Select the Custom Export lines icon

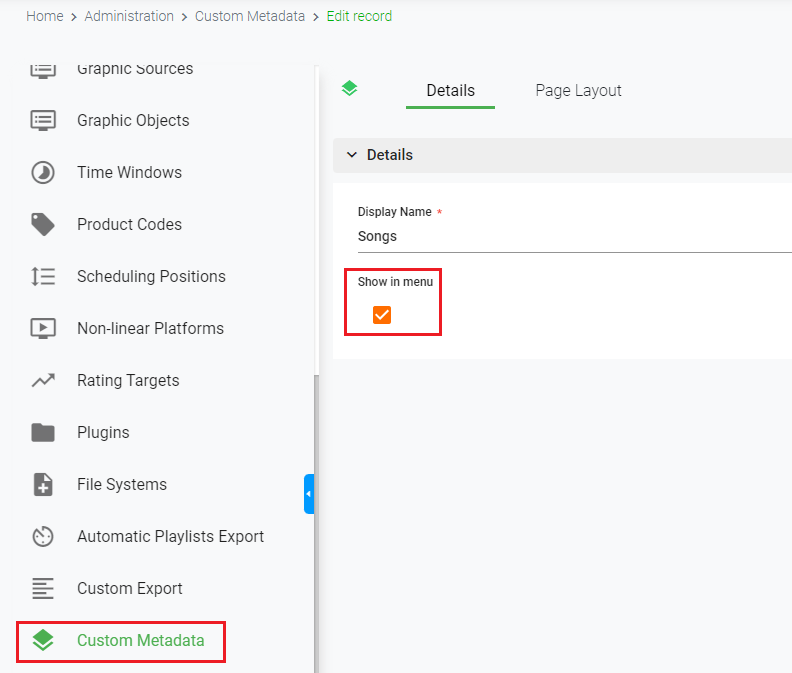pos(43,589)
